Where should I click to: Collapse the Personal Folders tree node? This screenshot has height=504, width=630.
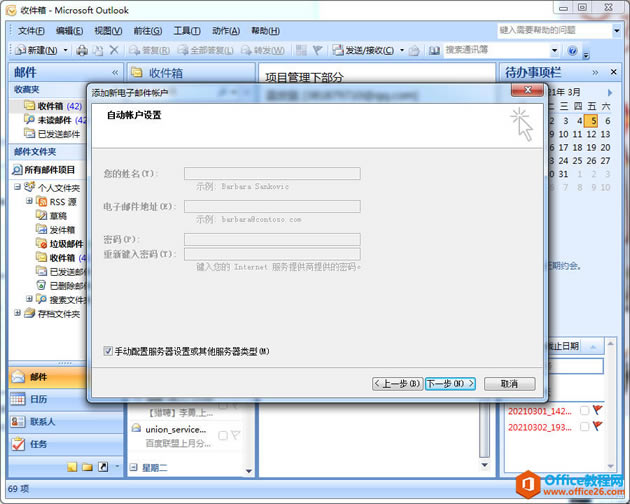(x=17, y=186)
